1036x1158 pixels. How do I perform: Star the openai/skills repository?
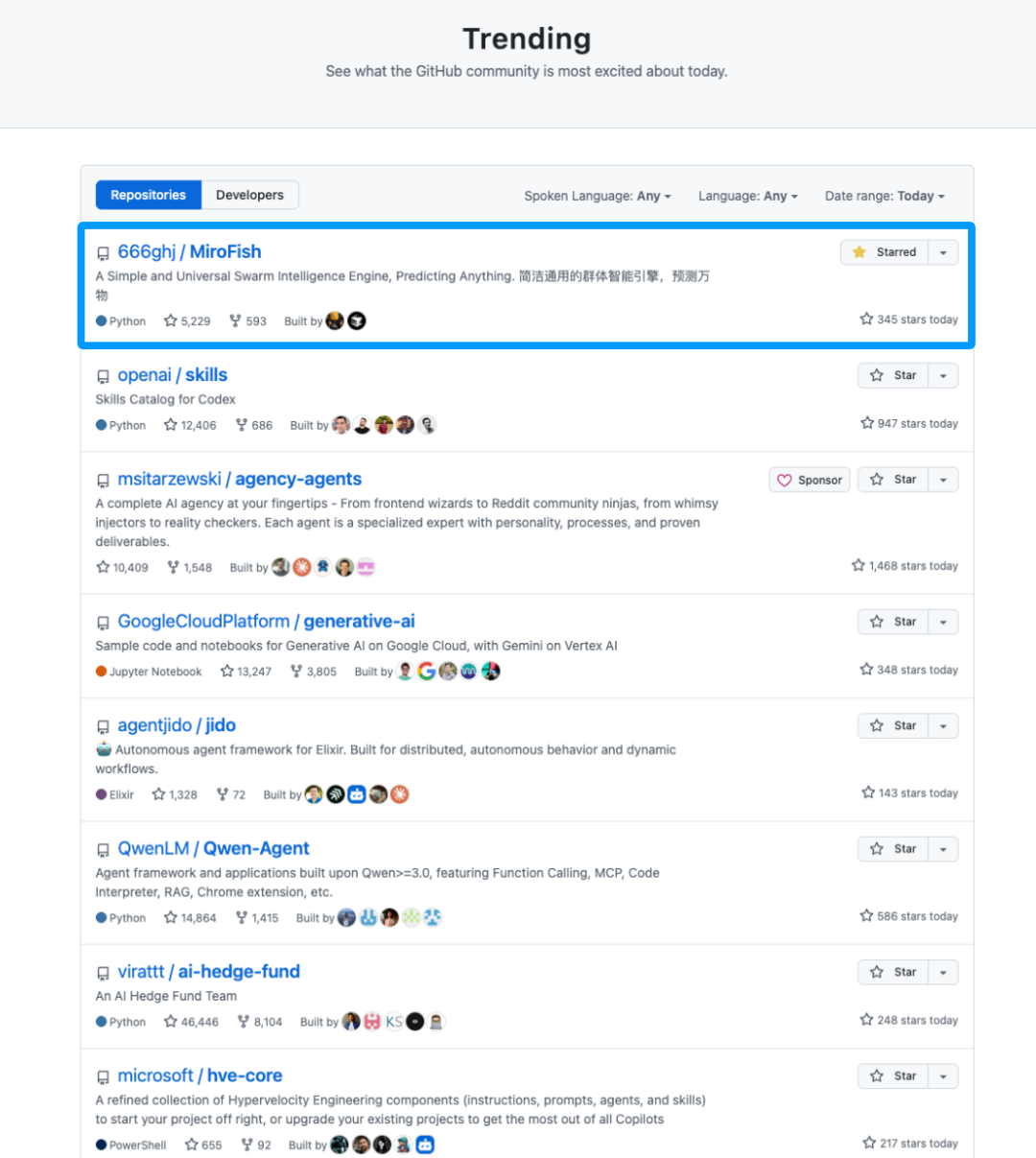tap(893, 375)
